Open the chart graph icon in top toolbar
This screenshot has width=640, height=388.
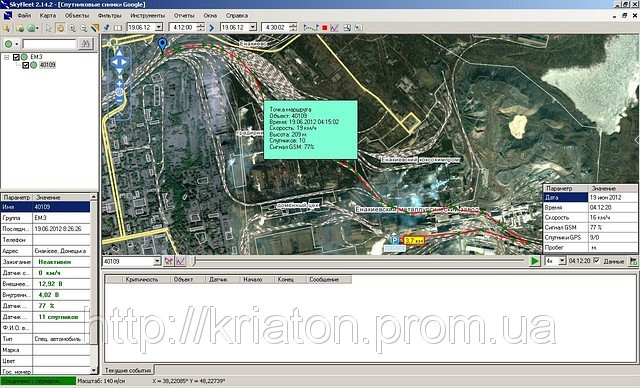point(335,28)
